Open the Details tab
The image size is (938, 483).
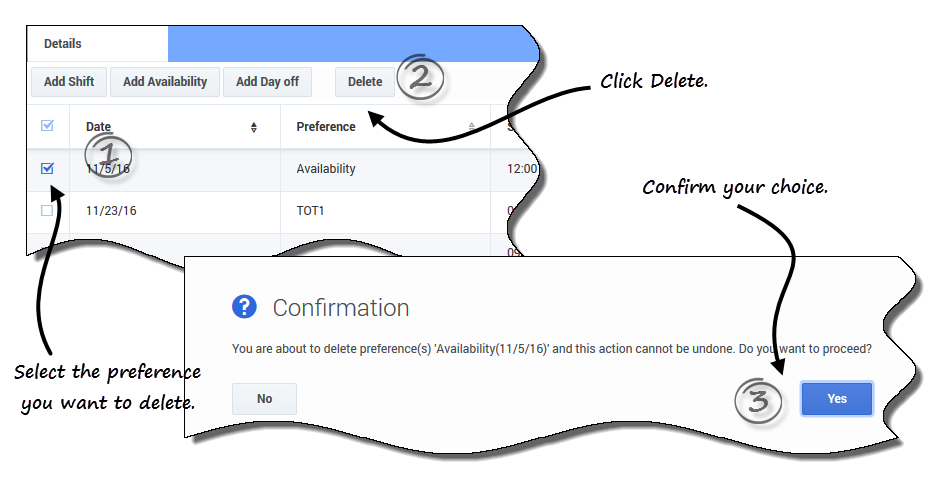[63, 44]
